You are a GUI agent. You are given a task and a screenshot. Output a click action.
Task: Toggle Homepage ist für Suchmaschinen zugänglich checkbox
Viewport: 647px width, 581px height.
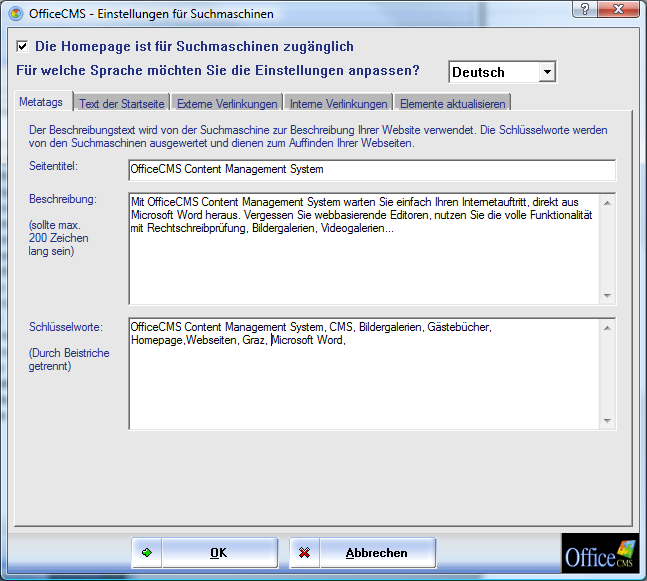tap(22, 46)
